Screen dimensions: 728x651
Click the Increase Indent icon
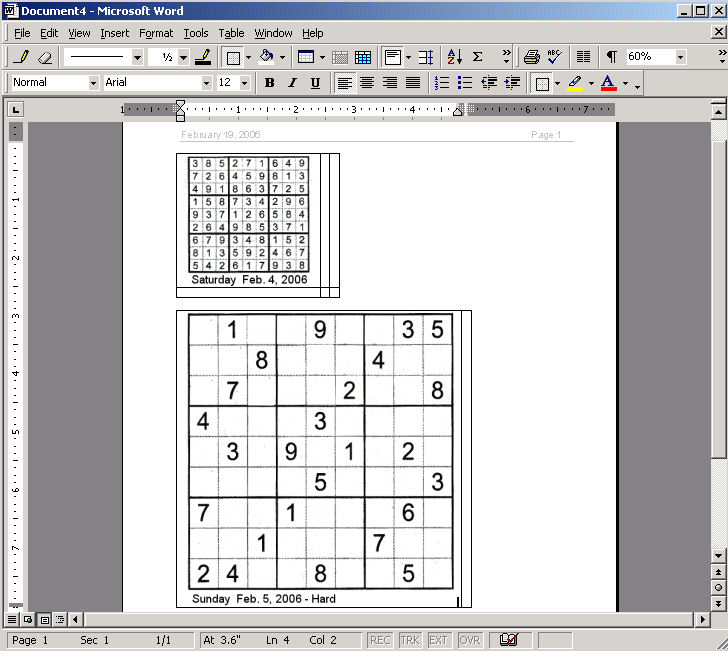click(511, 83)
